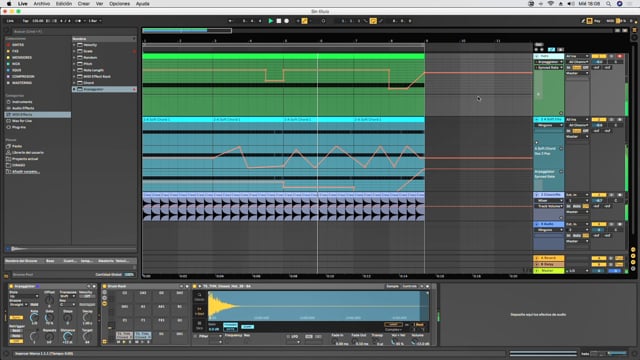The image size is (640, 360).
Task: Select the Arpeggiator item in browser list
Action: pos(104,89)
